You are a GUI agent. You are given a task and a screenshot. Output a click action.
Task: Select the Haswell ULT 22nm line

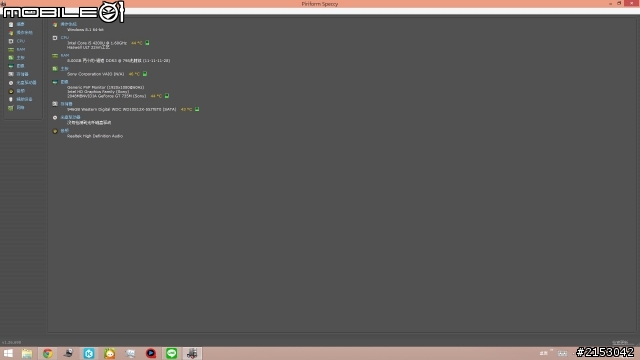click(x=88, y=47)
